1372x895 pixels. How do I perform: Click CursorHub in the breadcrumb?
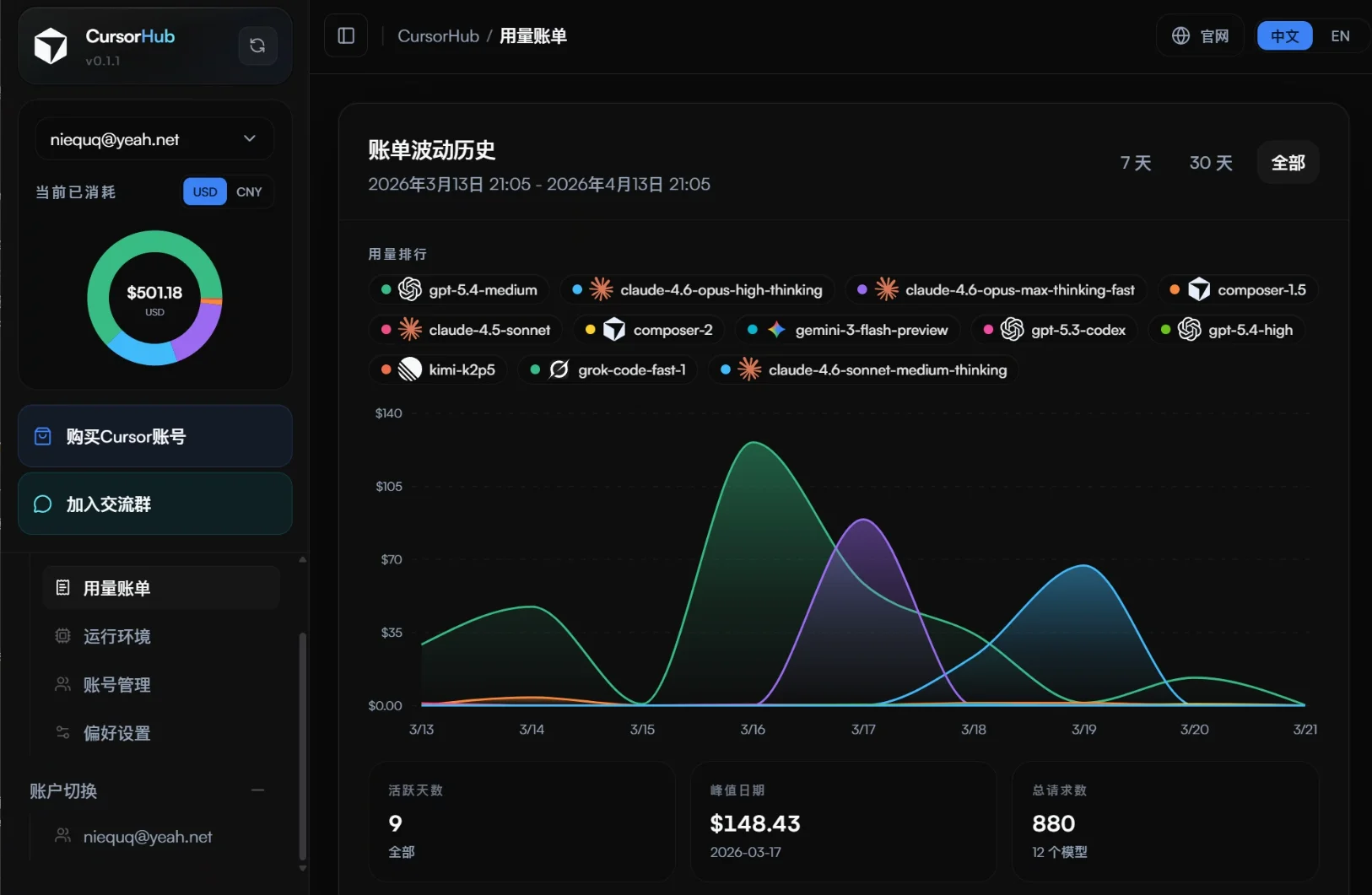pos(438,35)
